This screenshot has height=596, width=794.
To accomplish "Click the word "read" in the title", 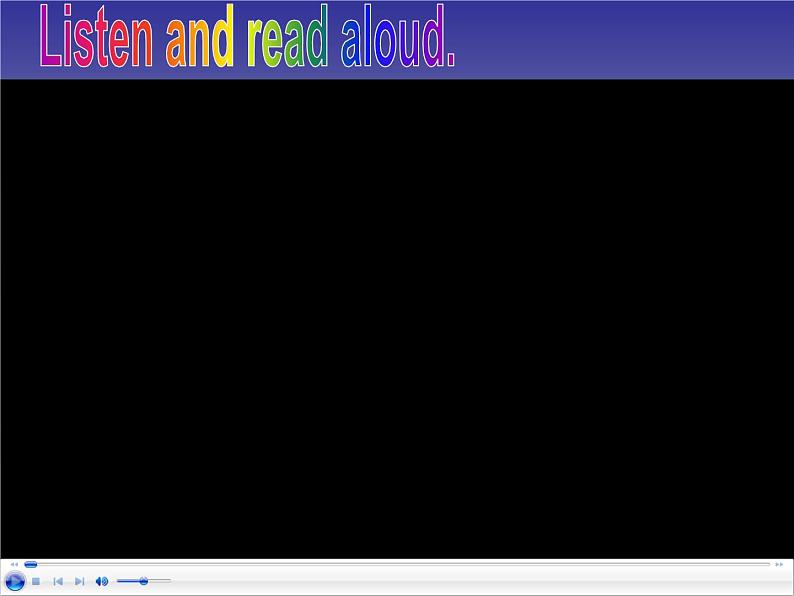I will tap(287, 40).
